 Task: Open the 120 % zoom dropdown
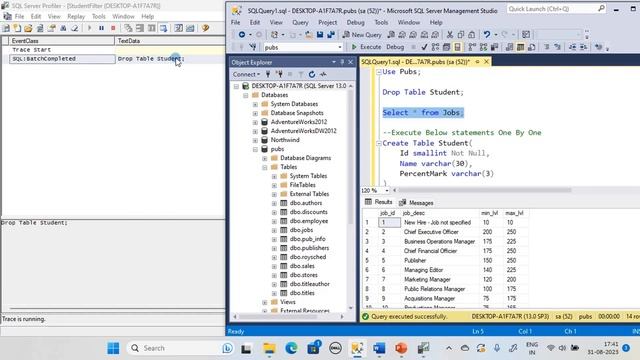point(387,190)
